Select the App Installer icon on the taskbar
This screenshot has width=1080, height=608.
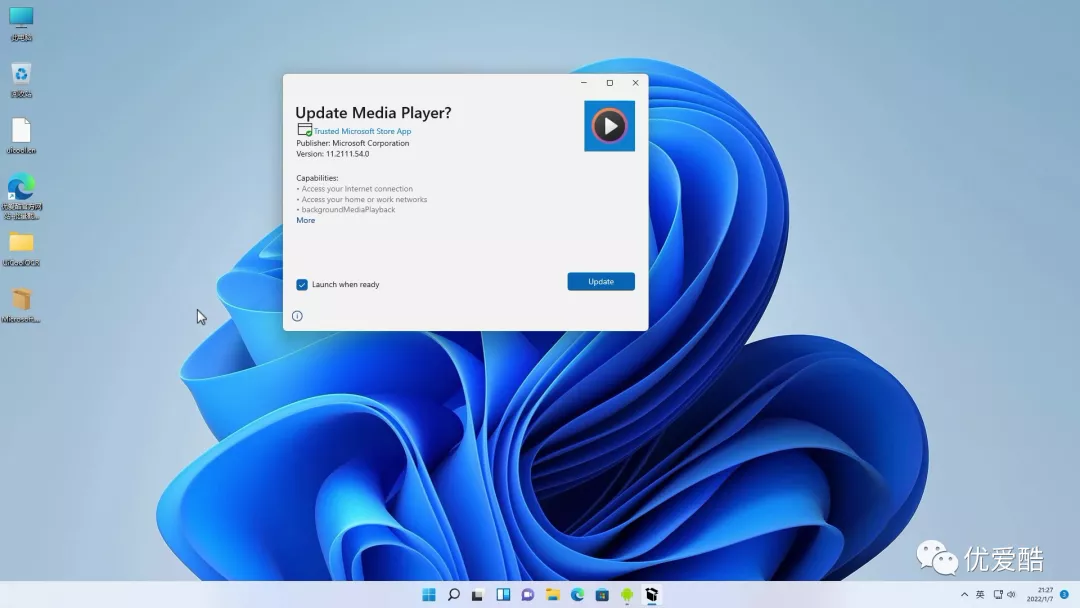652,594
